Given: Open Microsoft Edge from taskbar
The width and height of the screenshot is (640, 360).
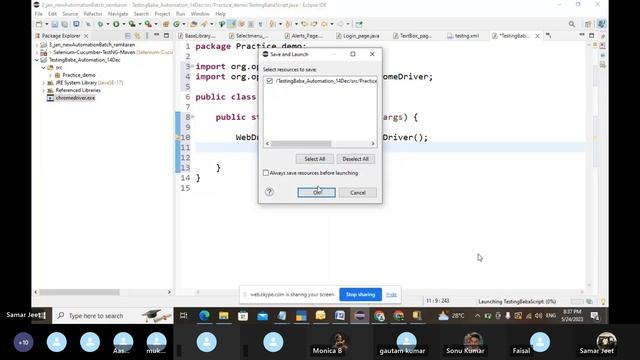Looking at the screenshot, I should coord(204,316).
